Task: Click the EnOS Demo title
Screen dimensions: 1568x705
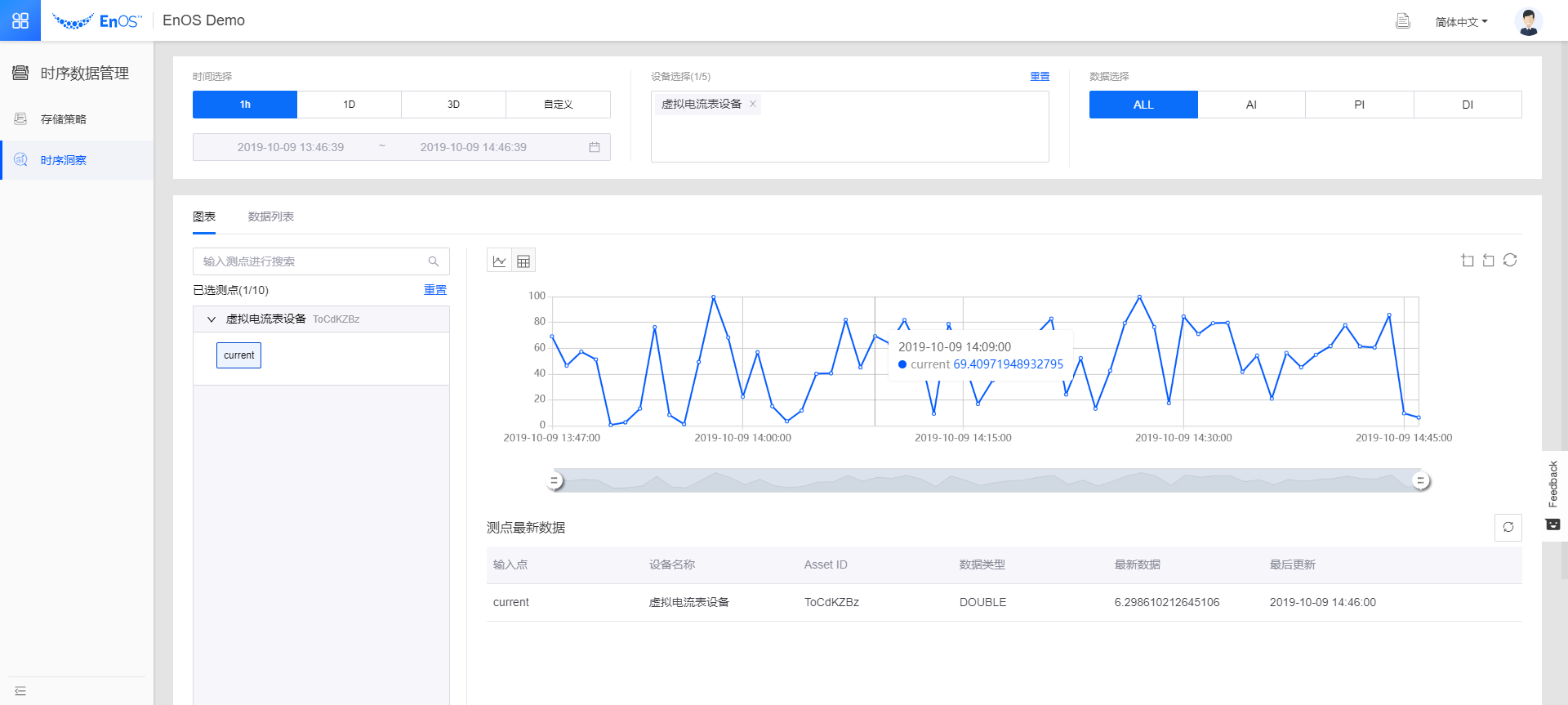Action: tap(204, 20)
